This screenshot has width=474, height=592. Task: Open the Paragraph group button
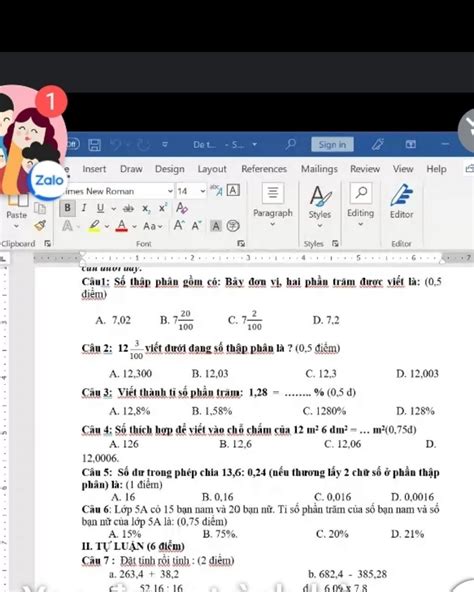point(273,205)
